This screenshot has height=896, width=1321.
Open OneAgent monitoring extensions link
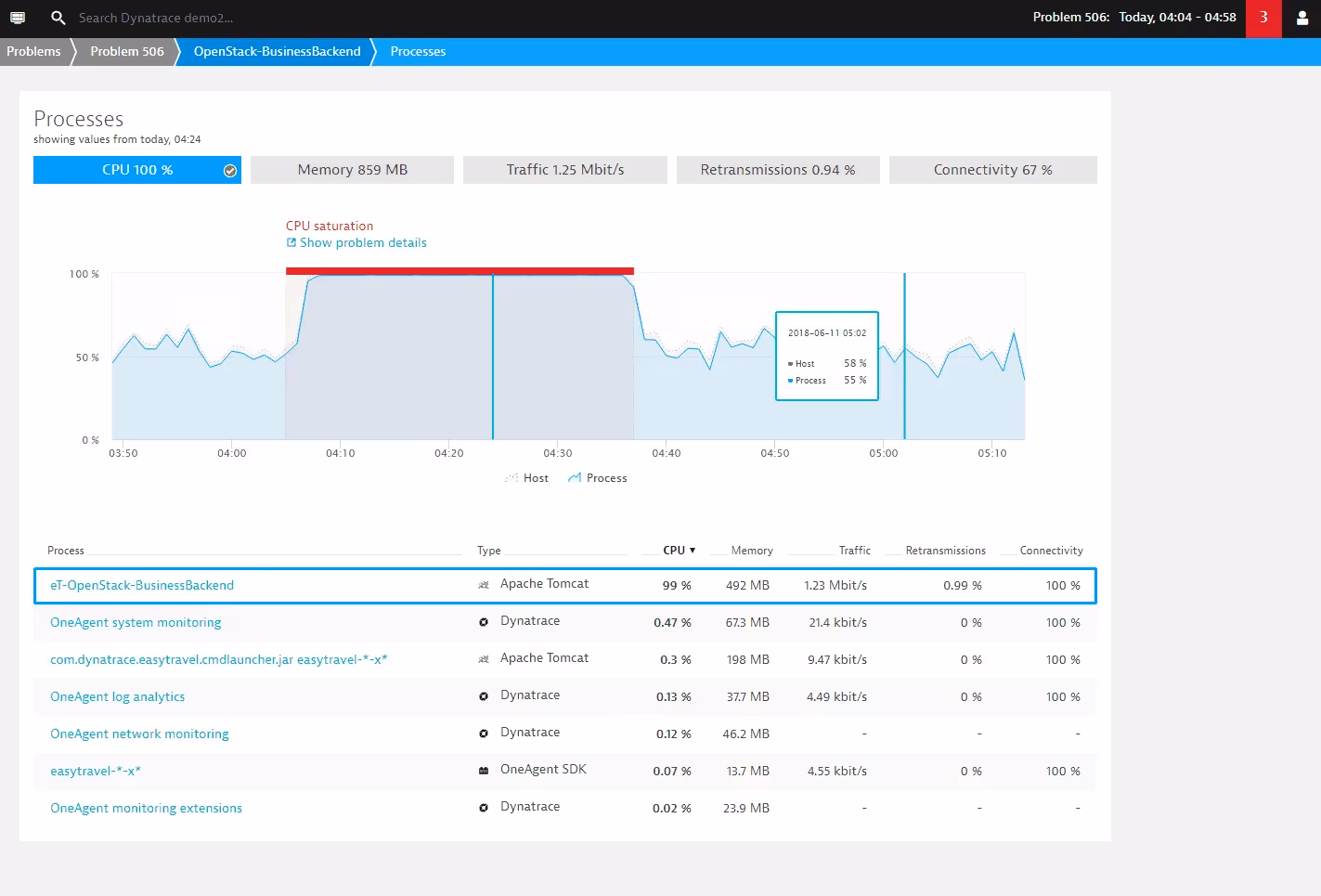(146, 808)
